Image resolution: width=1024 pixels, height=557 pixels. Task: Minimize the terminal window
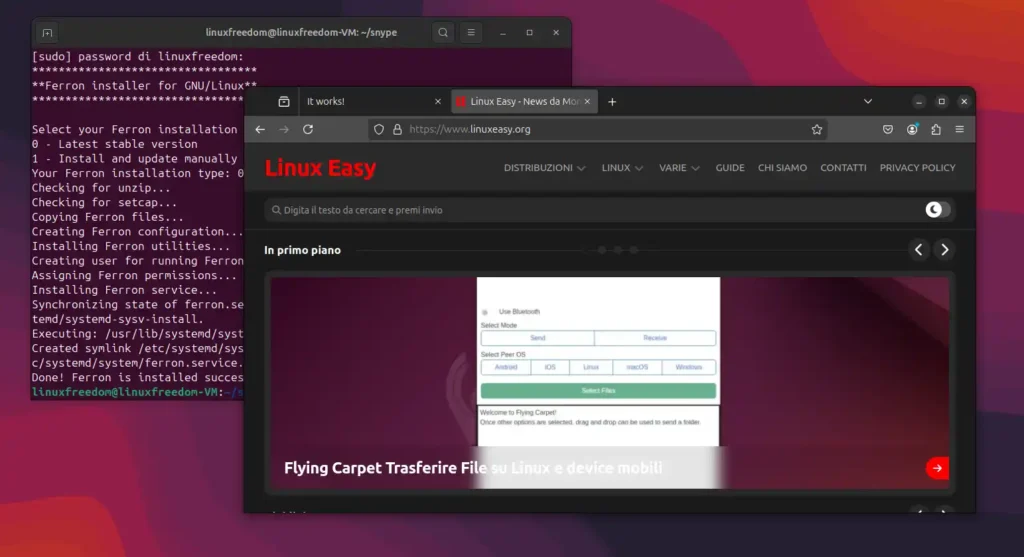503,33
